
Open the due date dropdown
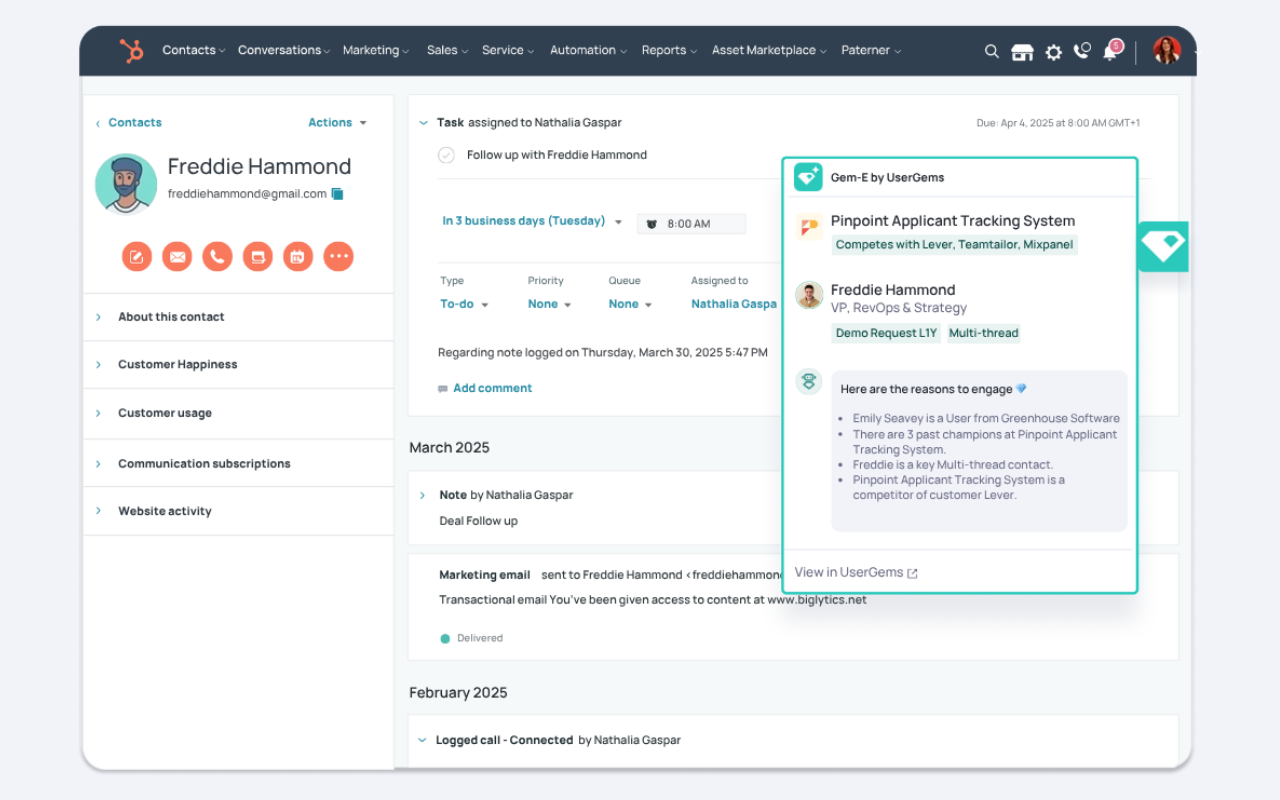point(532,221)
